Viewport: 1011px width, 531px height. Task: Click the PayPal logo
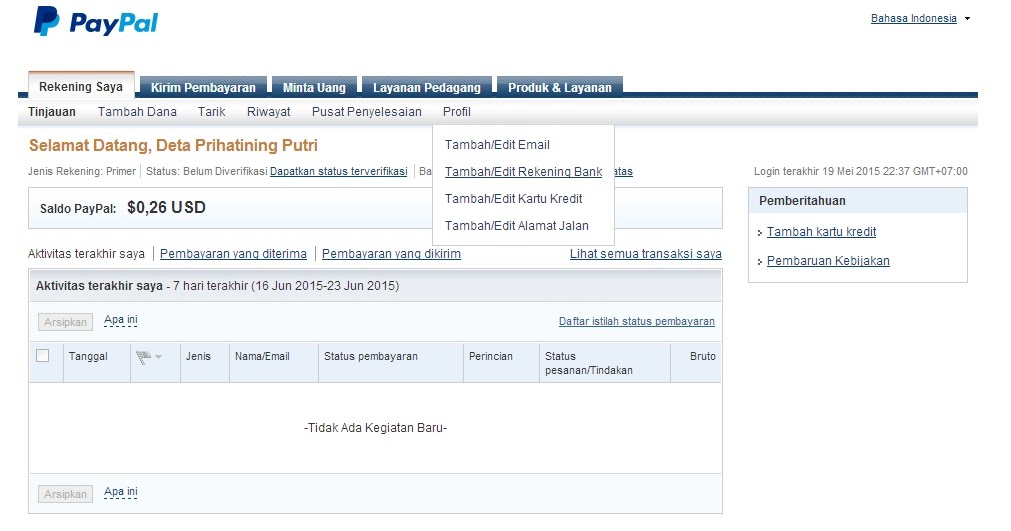click(x=96, y=21)
